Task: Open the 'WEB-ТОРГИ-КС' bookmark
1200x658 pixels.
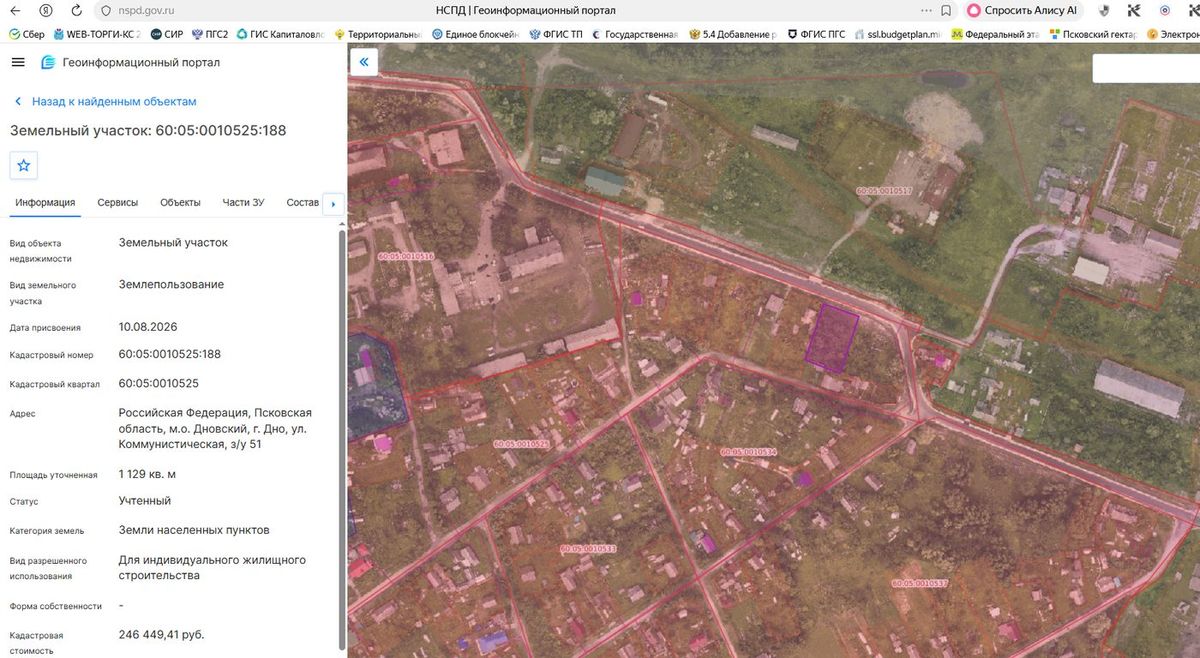Action: [x=96, y=34]
